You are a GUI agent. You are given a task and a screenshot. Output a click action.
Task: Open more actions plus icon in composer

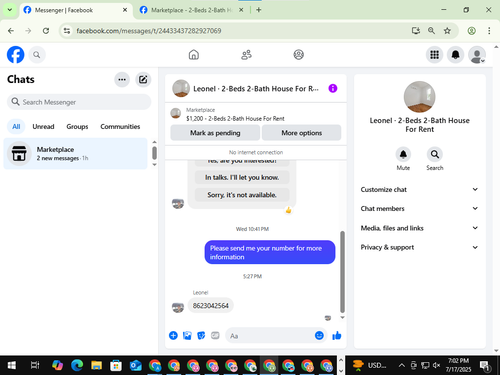pyautogui.click(x=173, y=335)
